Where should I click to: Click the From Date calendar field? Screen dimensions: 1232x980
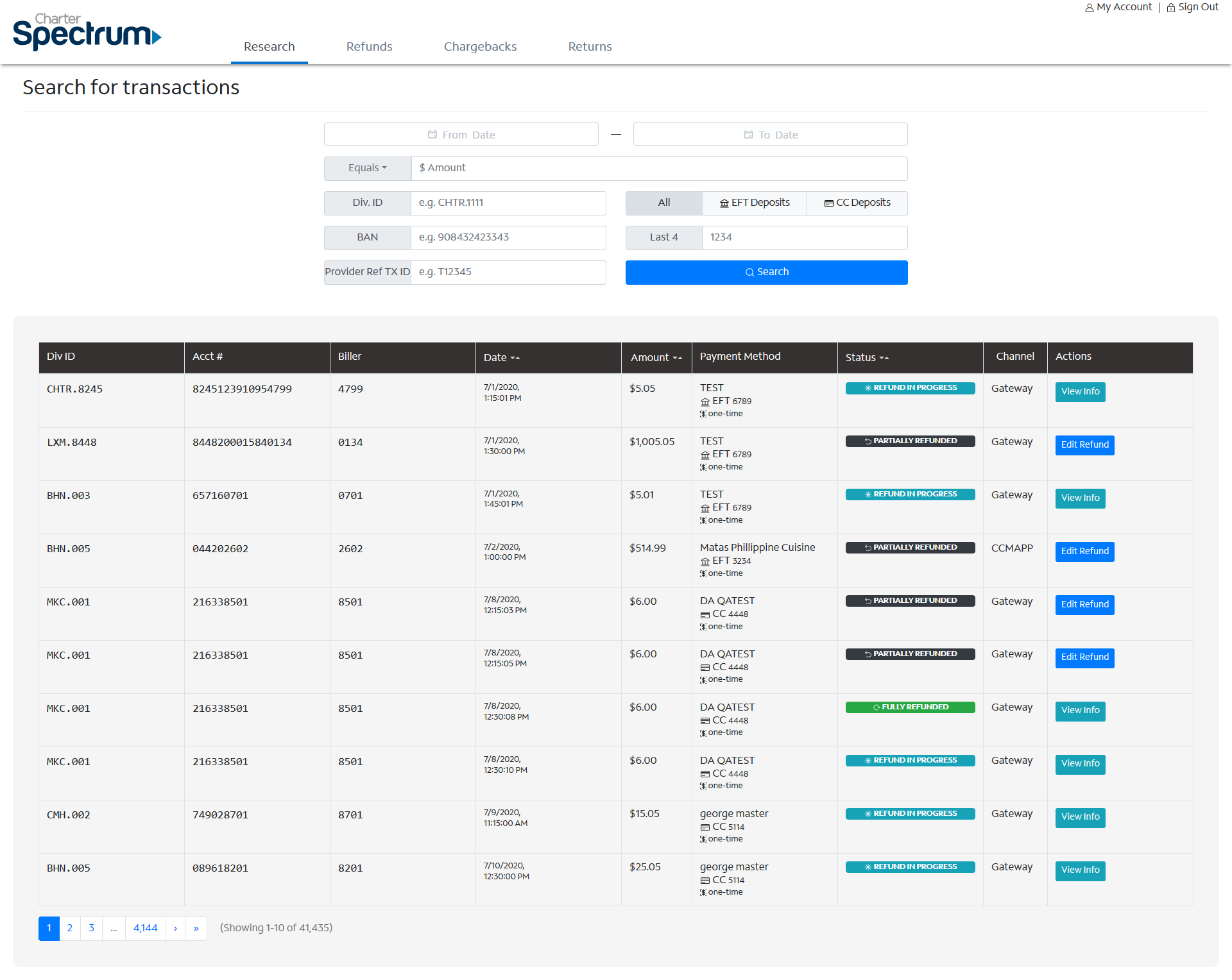pos(461,135)
